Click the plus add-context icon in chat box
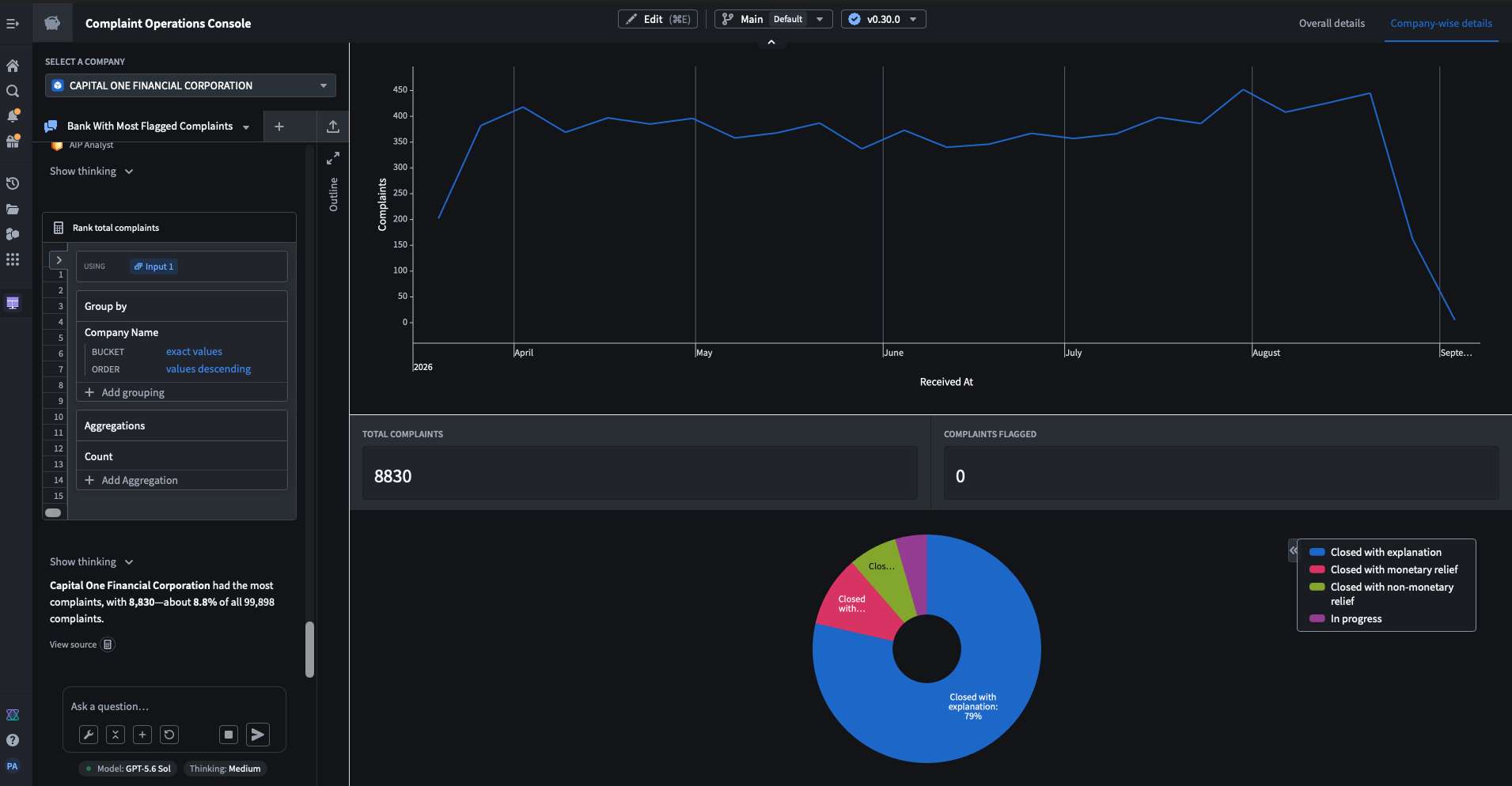Image resolution: width=1512 pixels, height=786 pixels. (x=142, y=735)
